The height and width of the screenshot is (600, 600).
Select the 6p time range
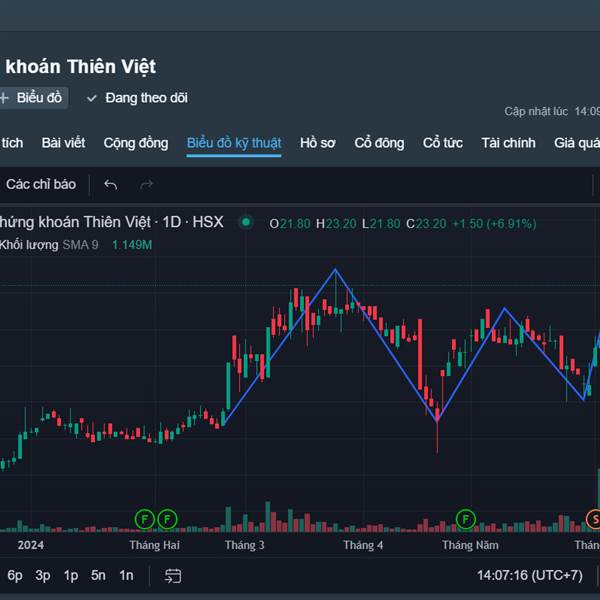(x=15, y=575)
